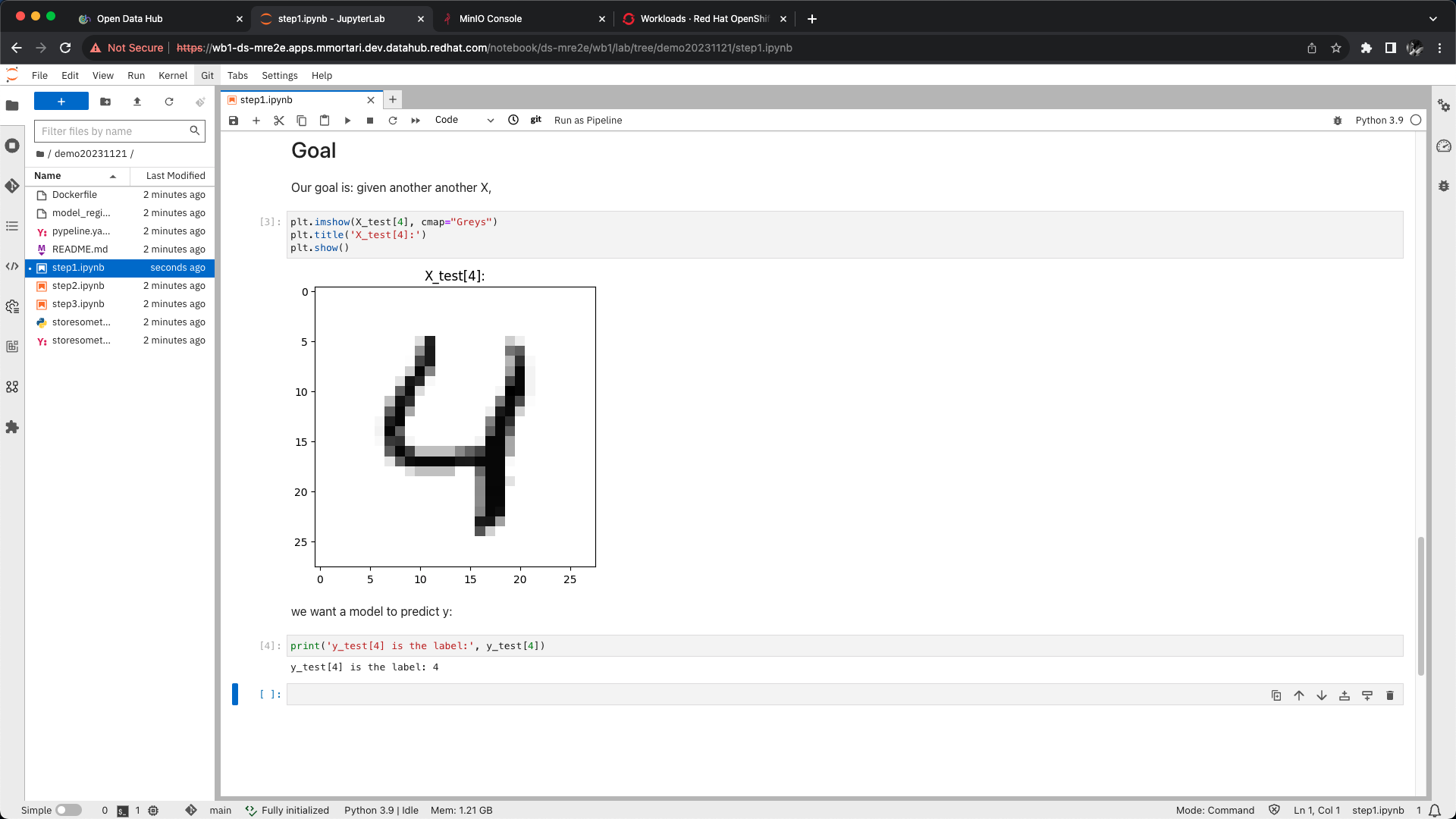
Task: Toggle Simple interface mode switch
Action: [68, 810]
